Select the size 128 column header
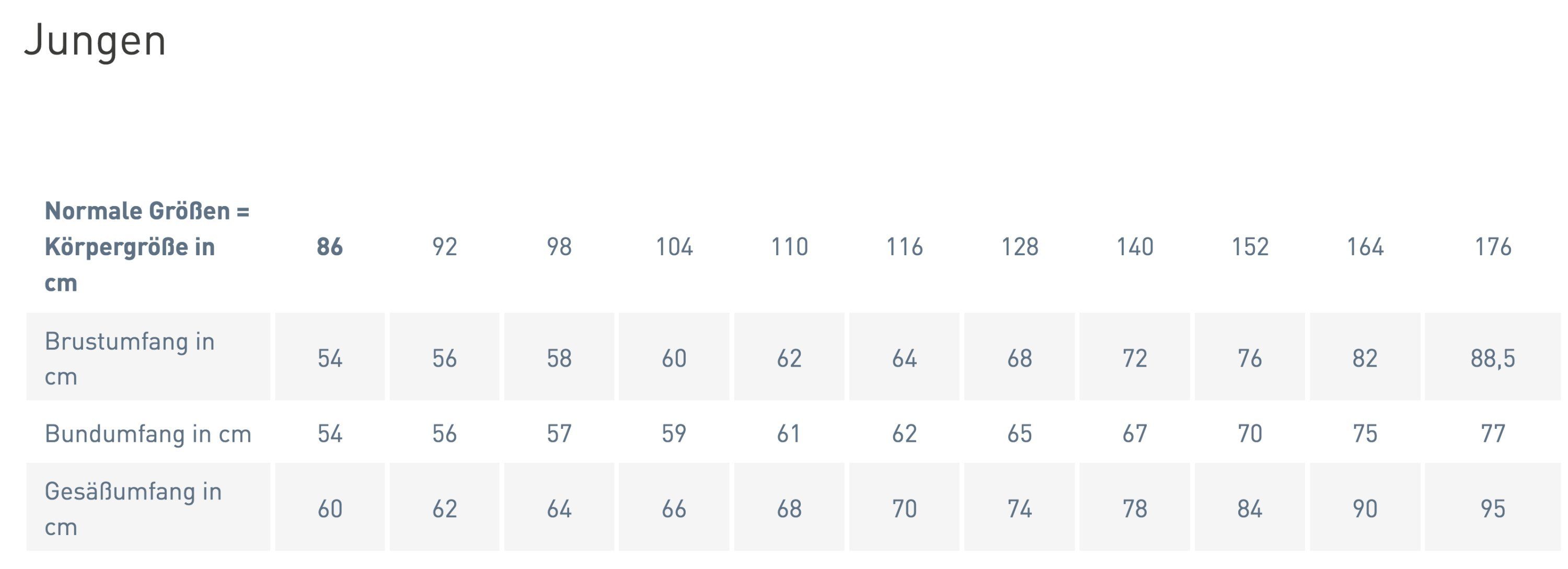This screenshot has height=569, width=1568. pyautogui.click(x=1020, y=247)
